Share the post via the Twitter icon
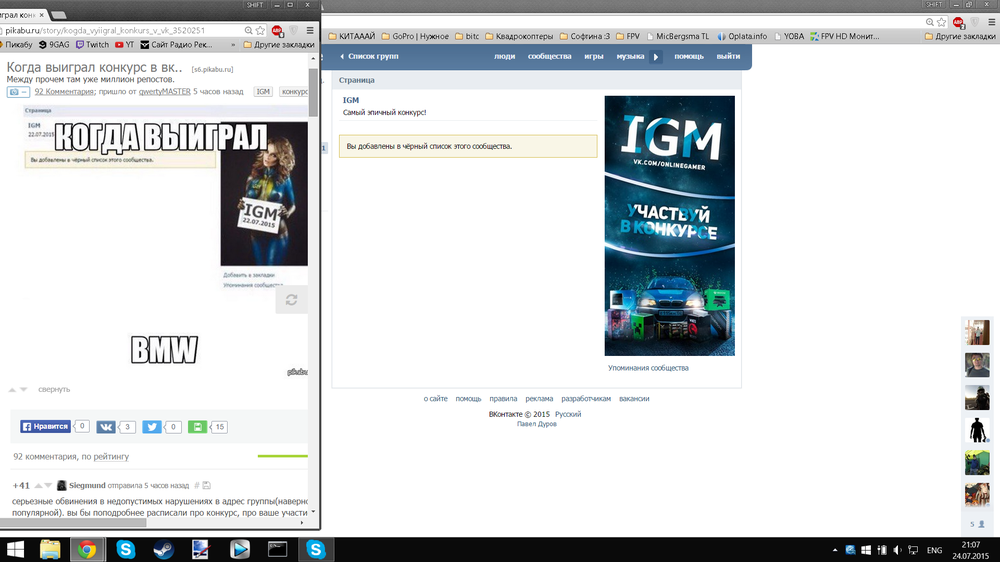1000x562 pixels. point(152,427)
